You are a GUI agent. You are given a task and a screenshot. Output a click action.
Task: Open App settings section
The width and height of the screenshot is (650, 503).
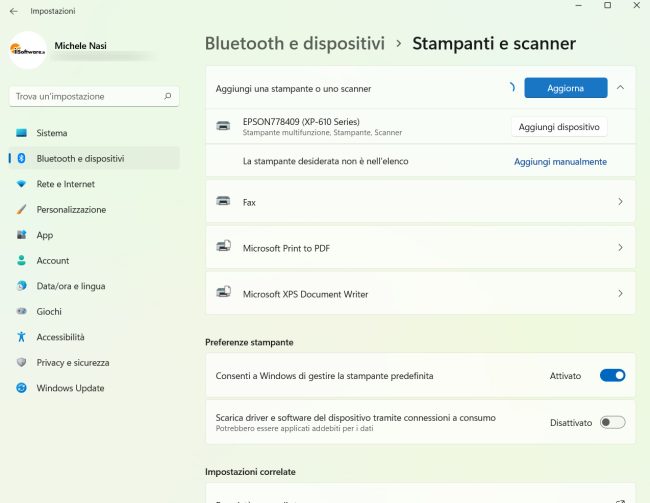click(x=94, y=235)
